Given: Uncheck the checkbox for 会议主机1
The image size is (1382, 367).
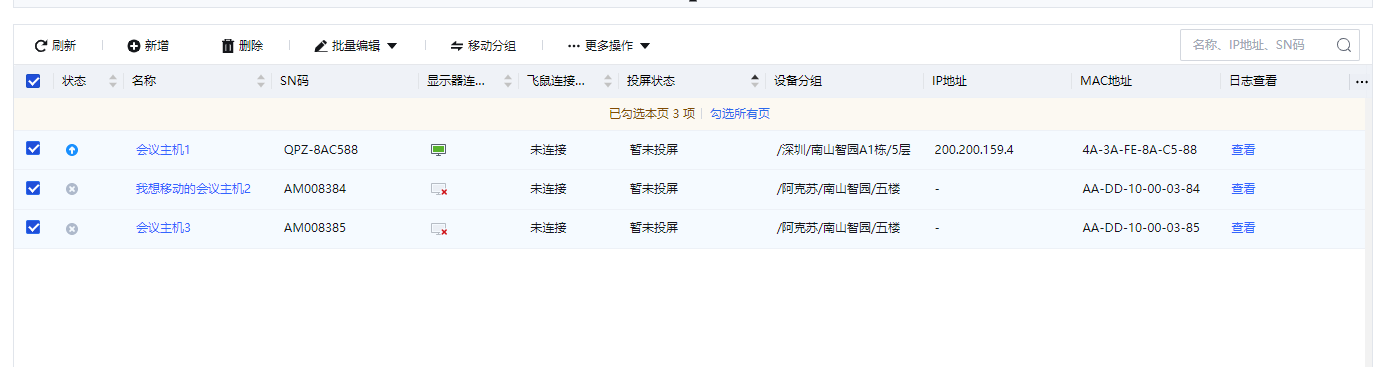Looking at the screenshot, I should tap(33, 149).
